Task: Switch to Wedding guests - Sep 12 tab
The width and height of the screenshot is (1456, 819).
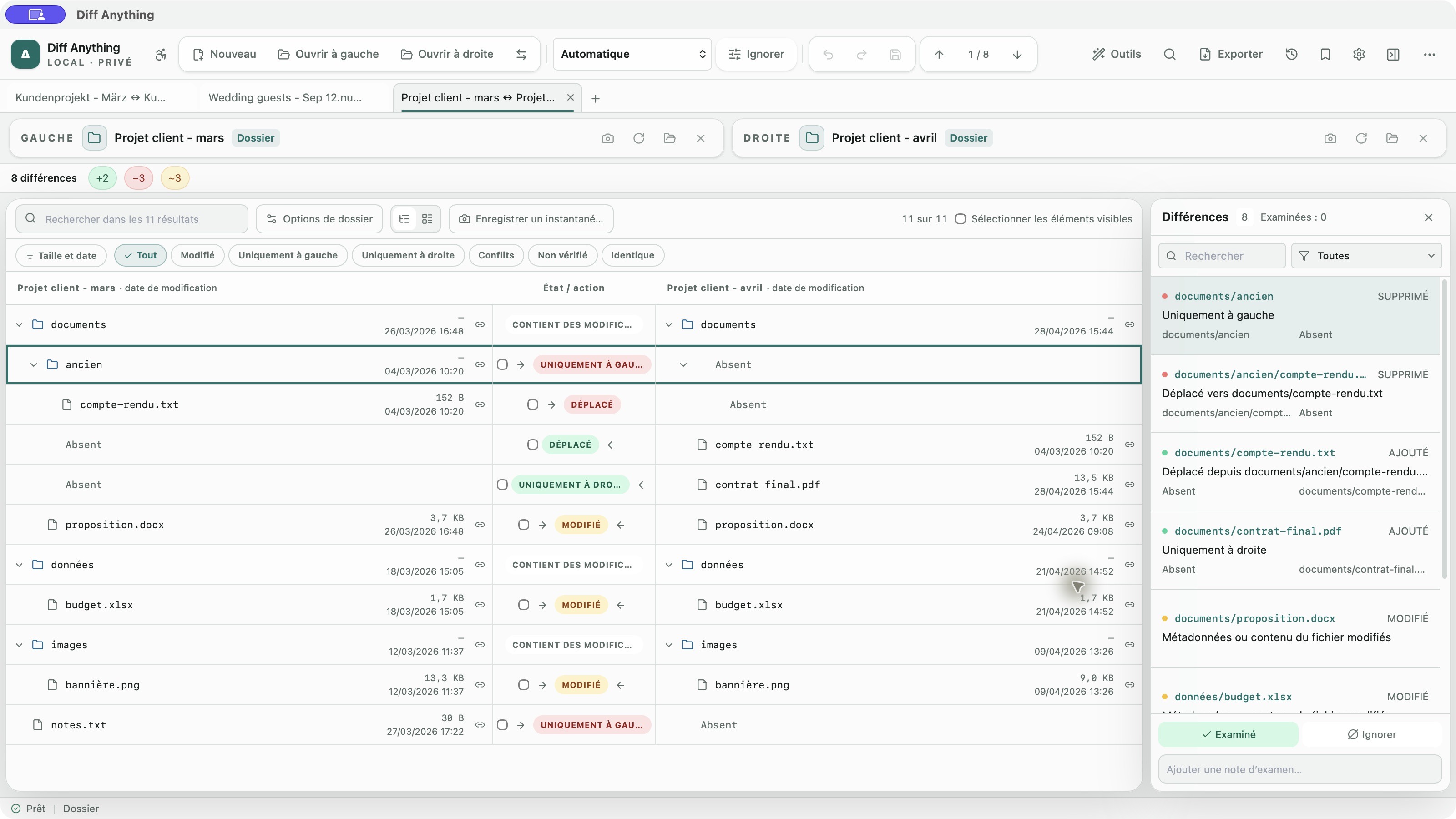Action: (285, 98)
